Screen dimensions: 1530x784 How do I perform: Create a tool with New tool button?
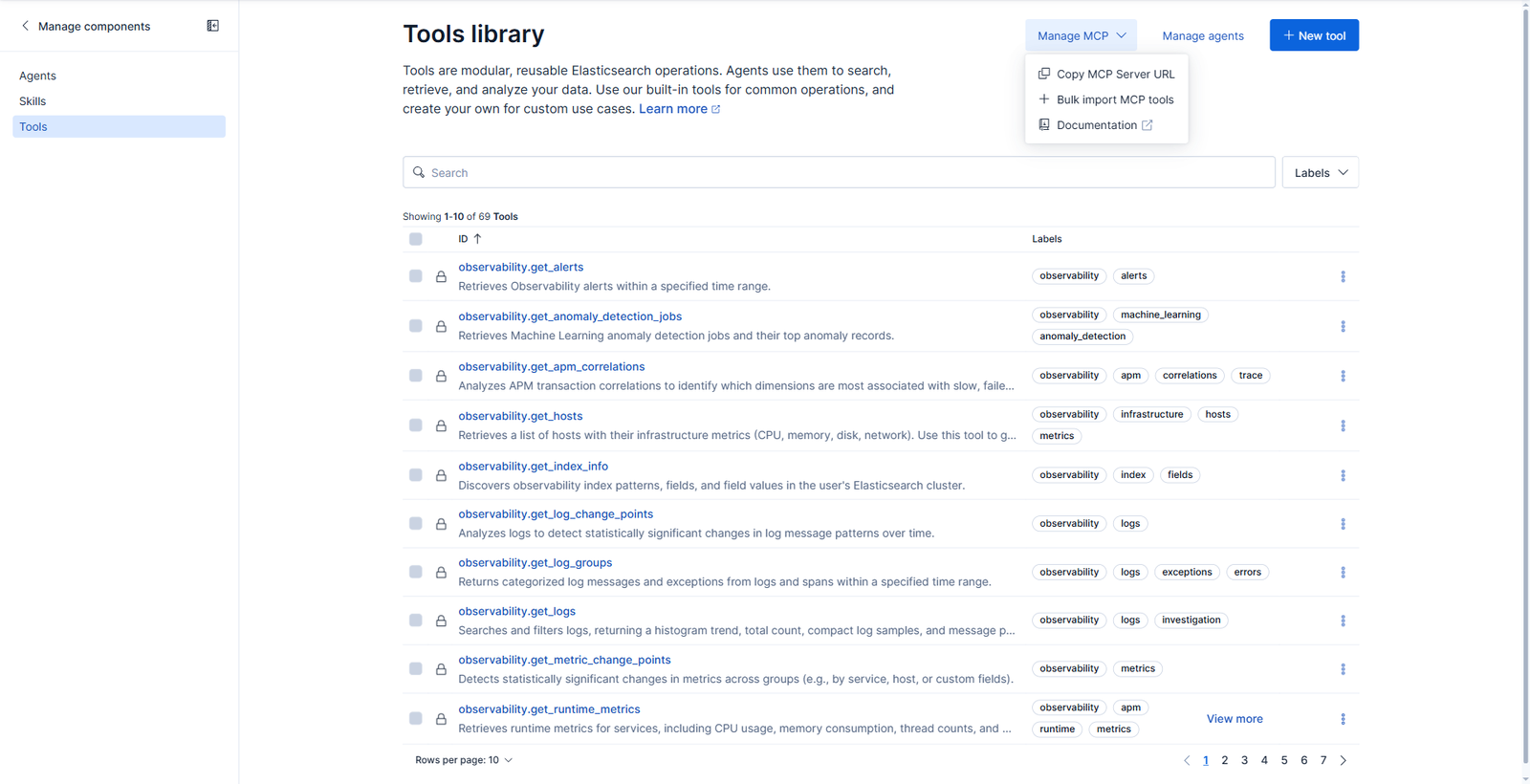[1314, 35]
